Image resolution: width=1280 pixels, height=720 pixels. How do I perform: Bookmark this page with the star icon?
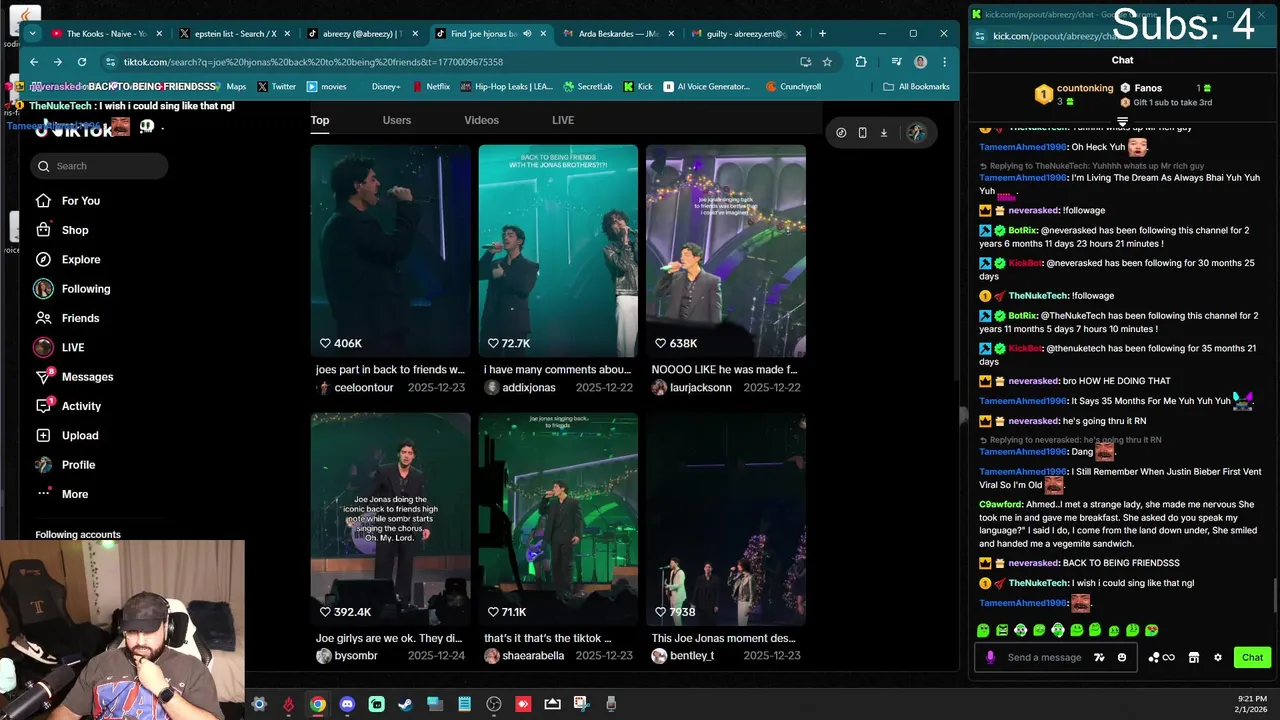pos(827,62)
